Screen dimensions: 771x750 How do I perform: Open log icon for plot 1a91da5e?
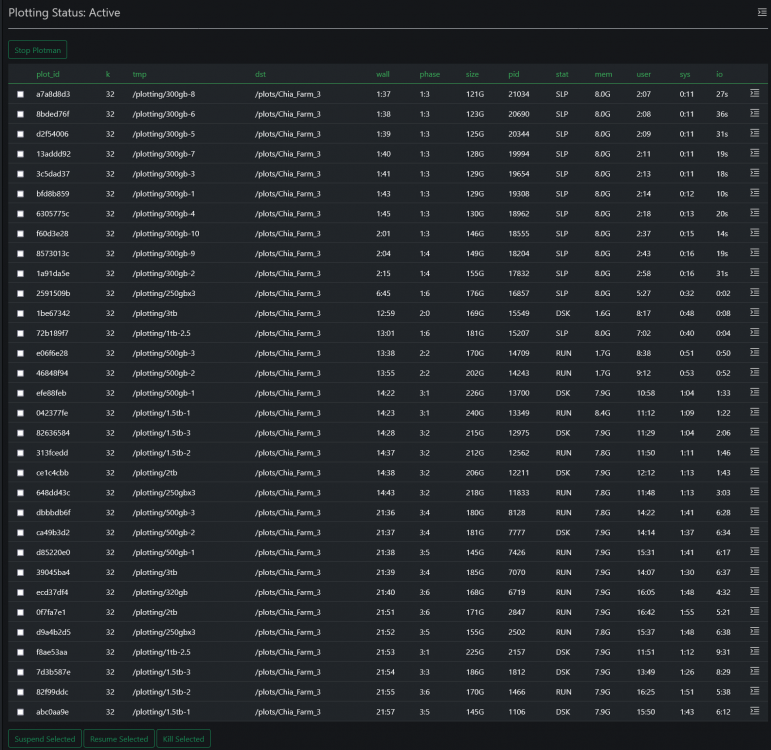click(754, 272)
